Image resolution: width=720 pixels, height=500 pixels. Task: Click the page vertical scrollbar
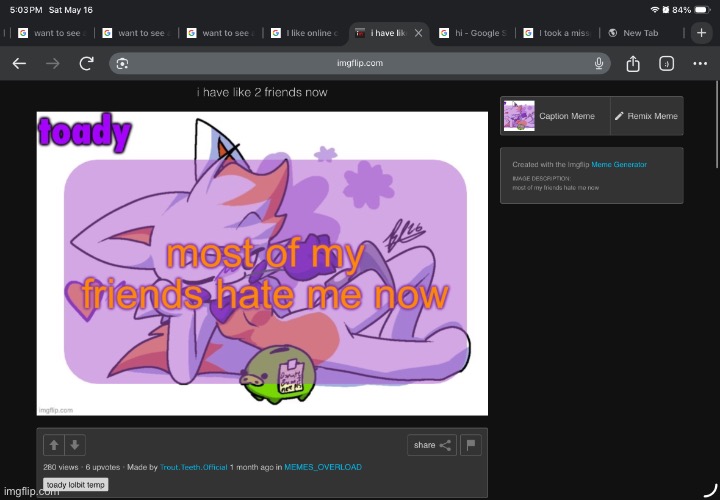click(717, 125)
